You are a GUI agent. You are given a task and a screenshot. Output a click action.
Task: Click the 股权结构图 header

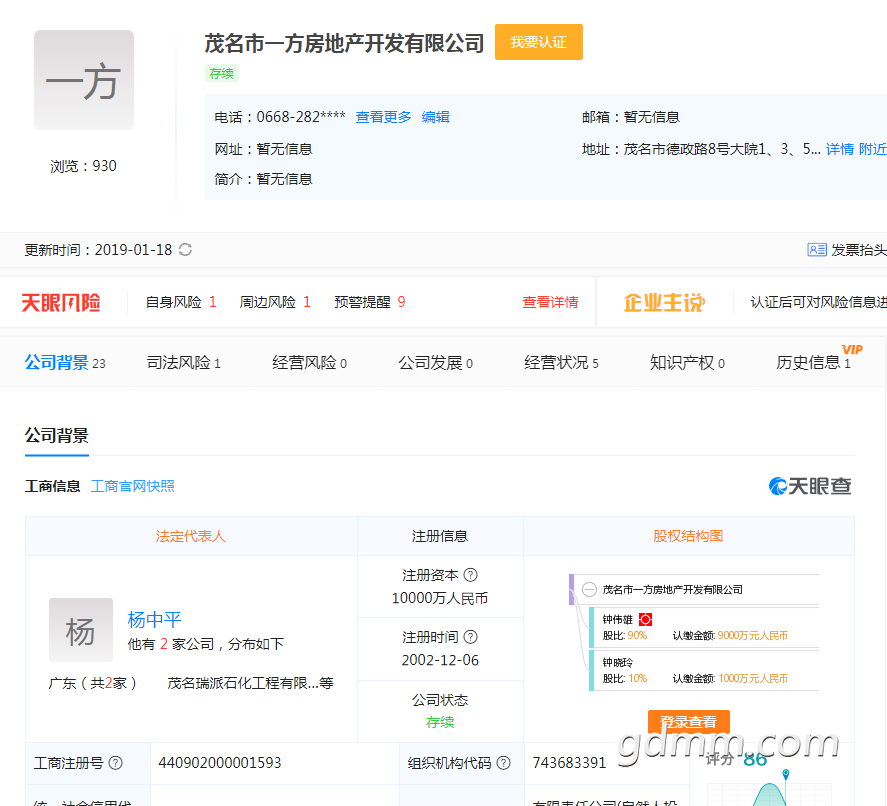tap(688, 536)
